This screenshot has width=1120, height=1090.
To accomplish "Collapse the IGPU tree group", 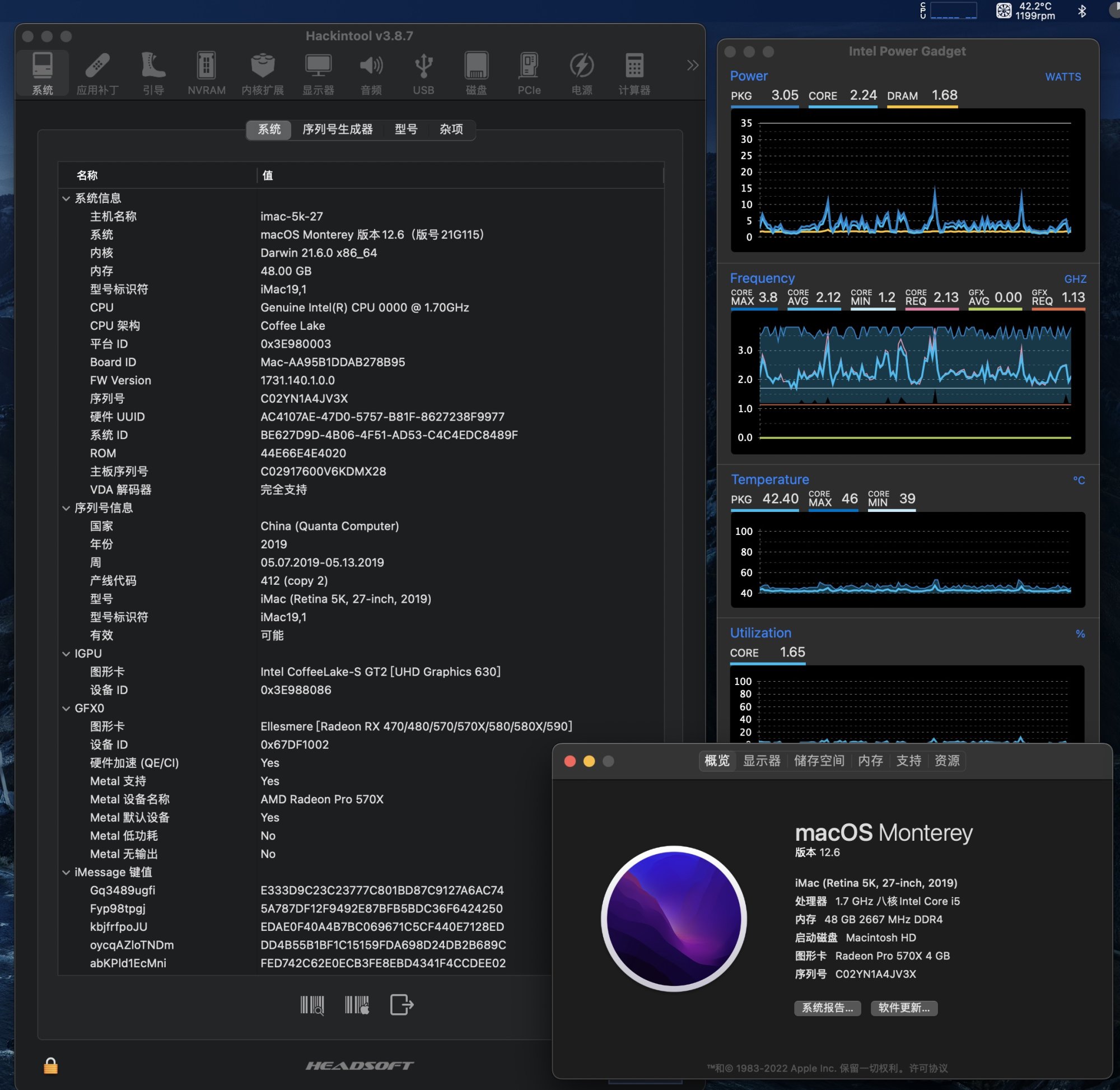I will pyautogui.click(x=66, y=654).
